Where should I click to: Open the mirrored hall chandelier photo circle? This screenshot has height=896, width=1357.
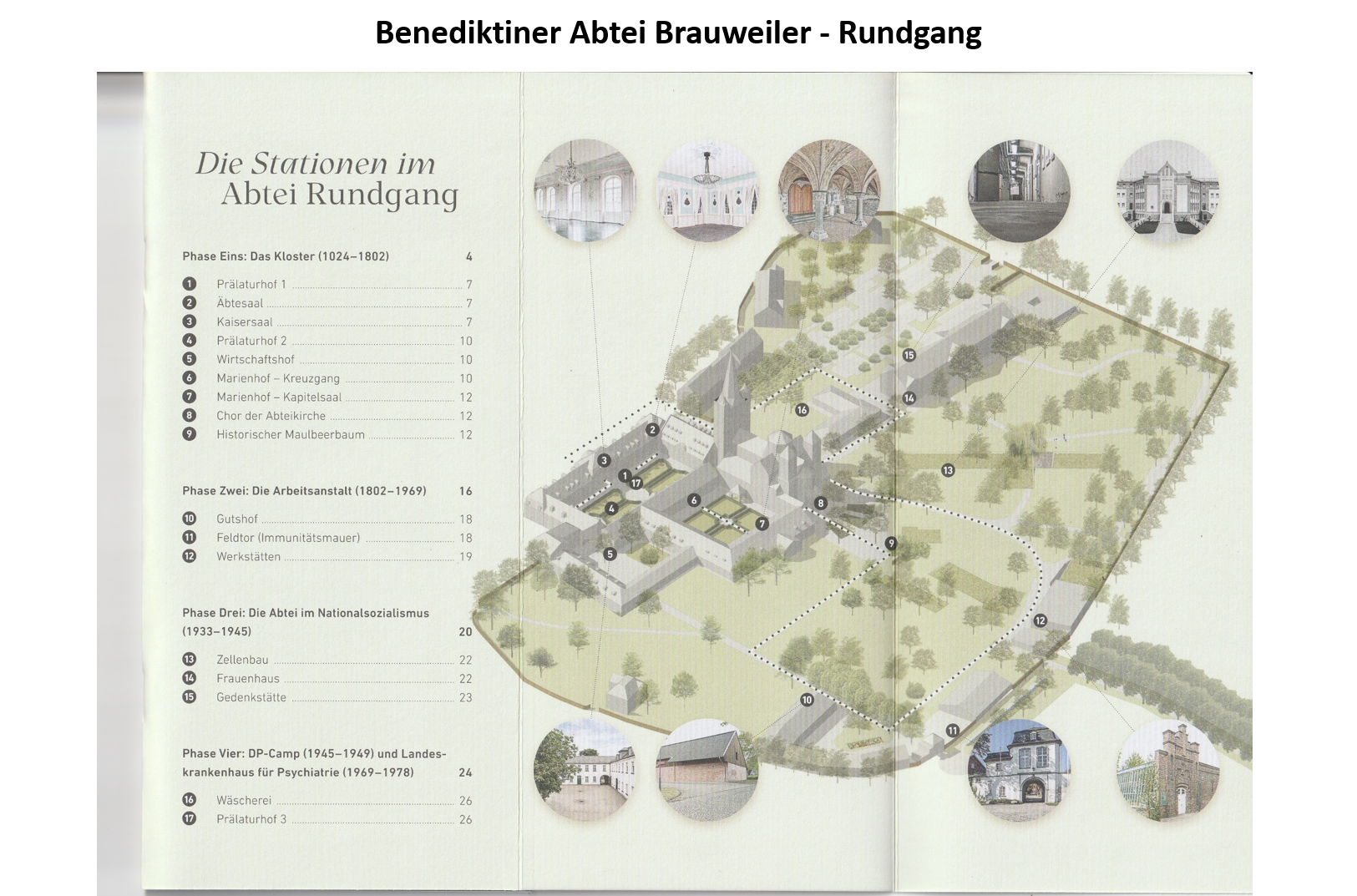[585, 190]
